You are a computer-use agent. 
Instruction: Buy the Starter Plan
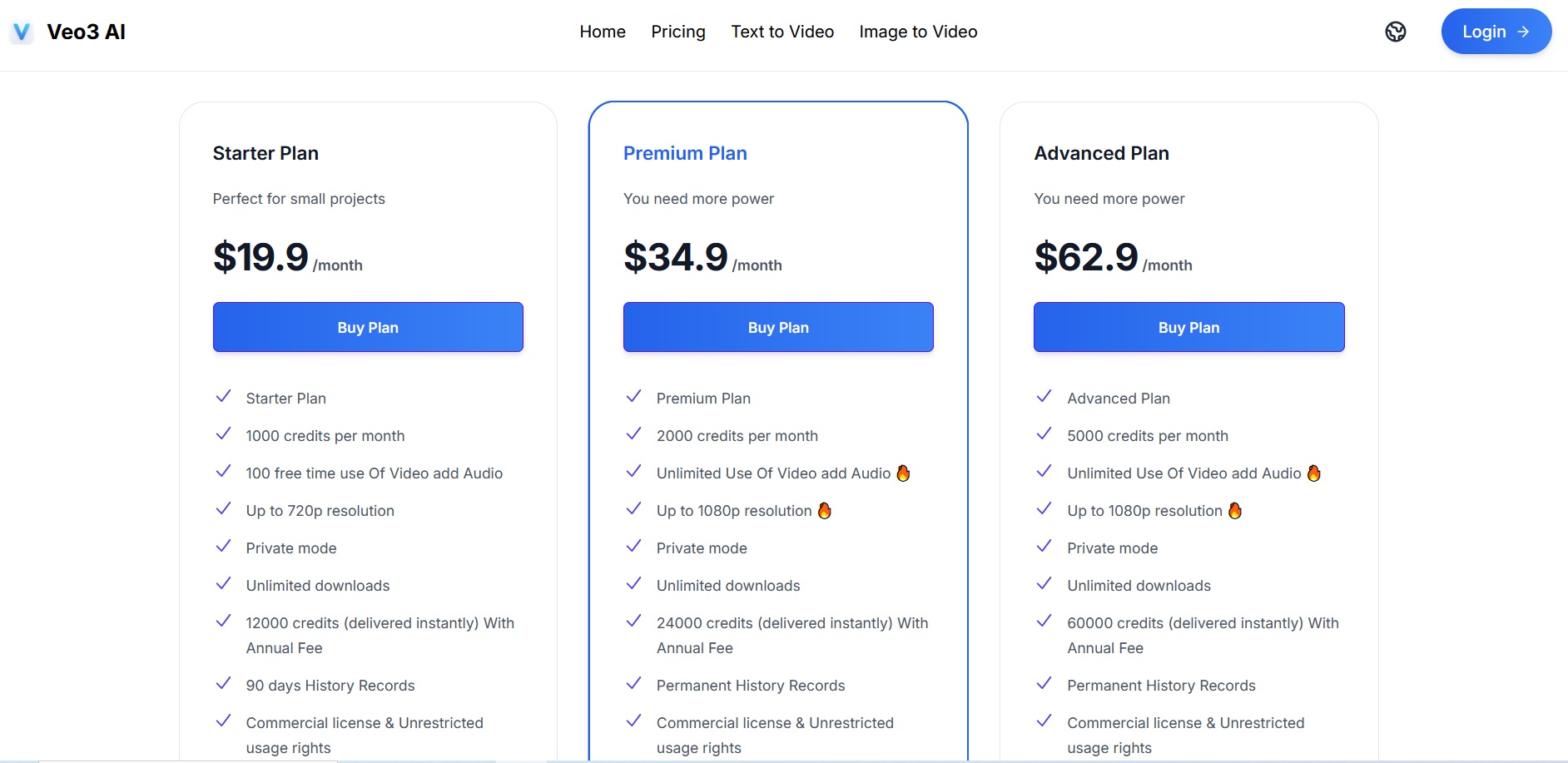pos(368,327)
